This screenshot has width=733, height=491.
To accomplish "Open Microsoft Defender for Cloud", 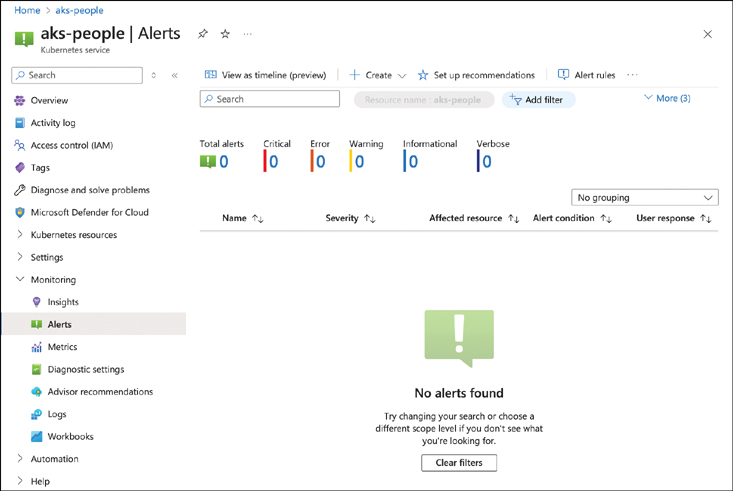I will 89,212.
